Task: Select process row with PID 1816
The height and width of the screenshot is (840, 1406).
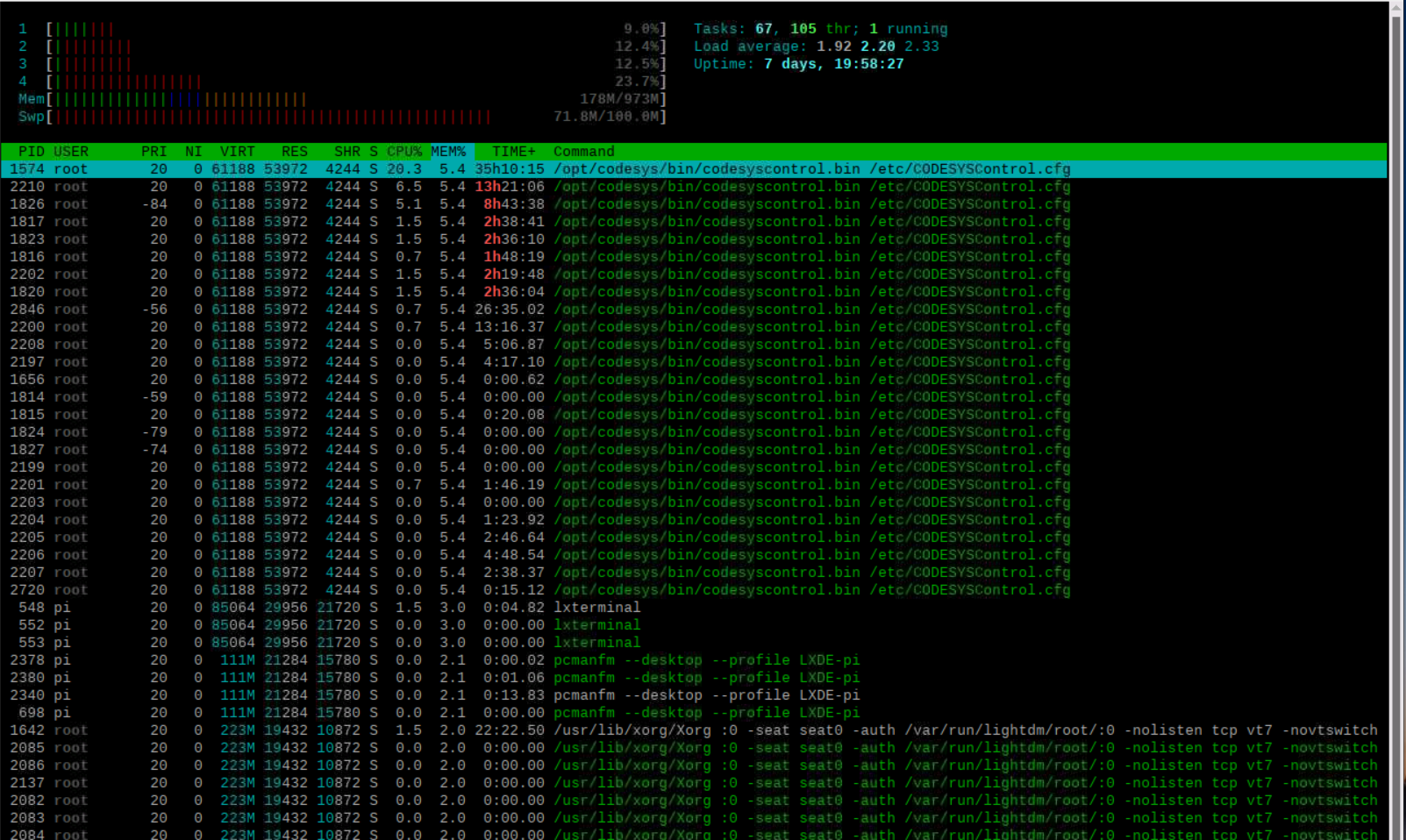Action: tap(694, 257)
